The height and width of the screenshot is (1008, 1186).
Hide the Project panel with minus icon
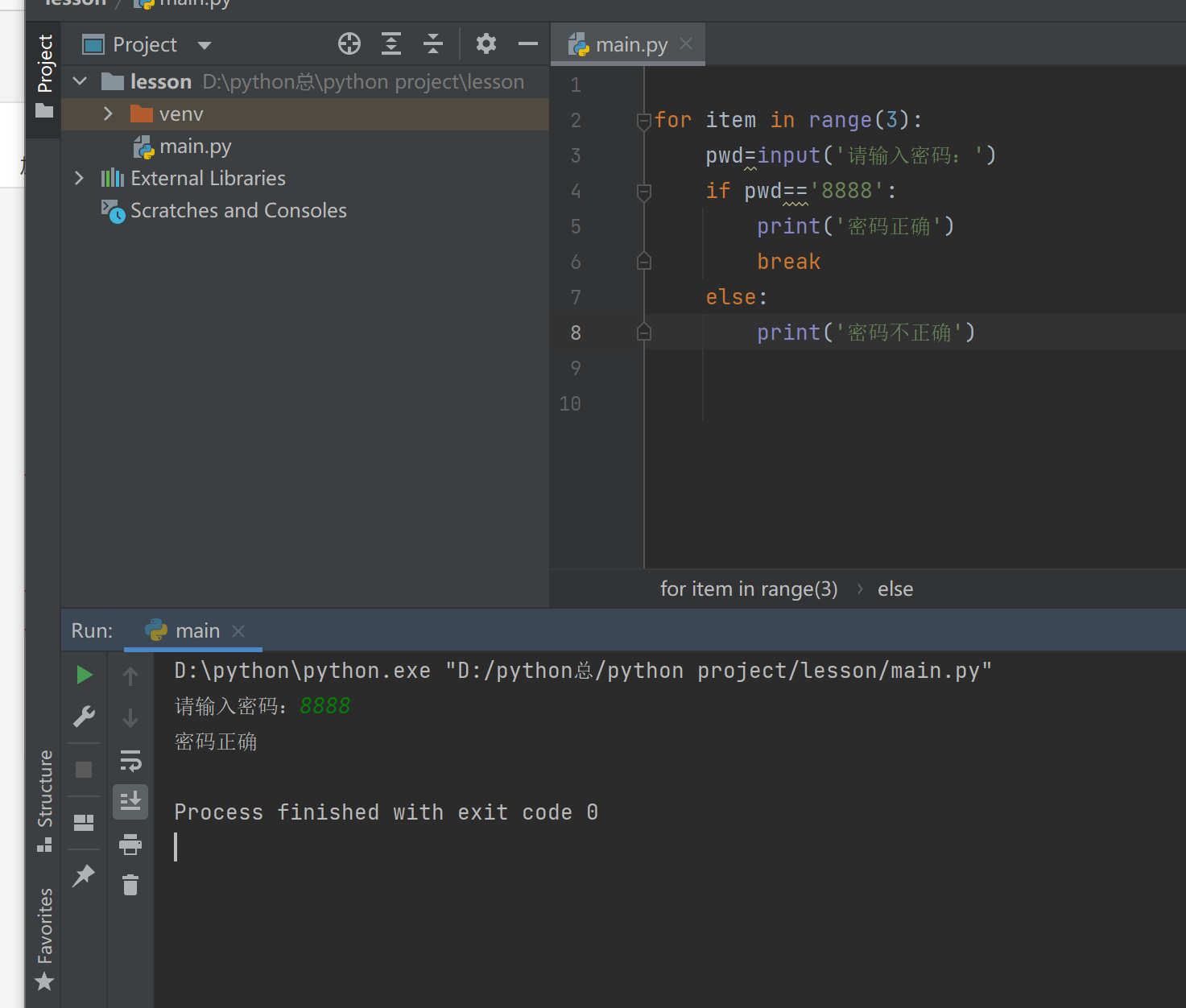(528, 43)
